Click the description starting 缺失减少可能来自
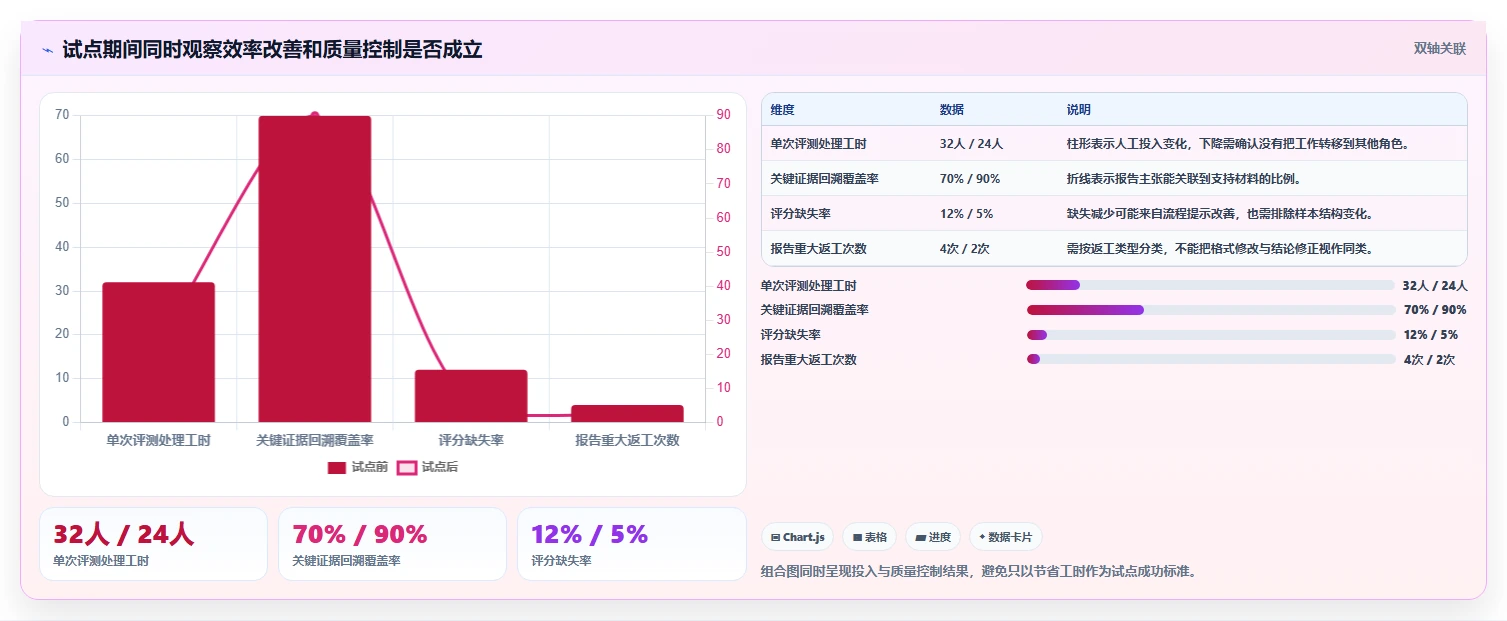The image size is (1507, 621). click(1220, 214)
